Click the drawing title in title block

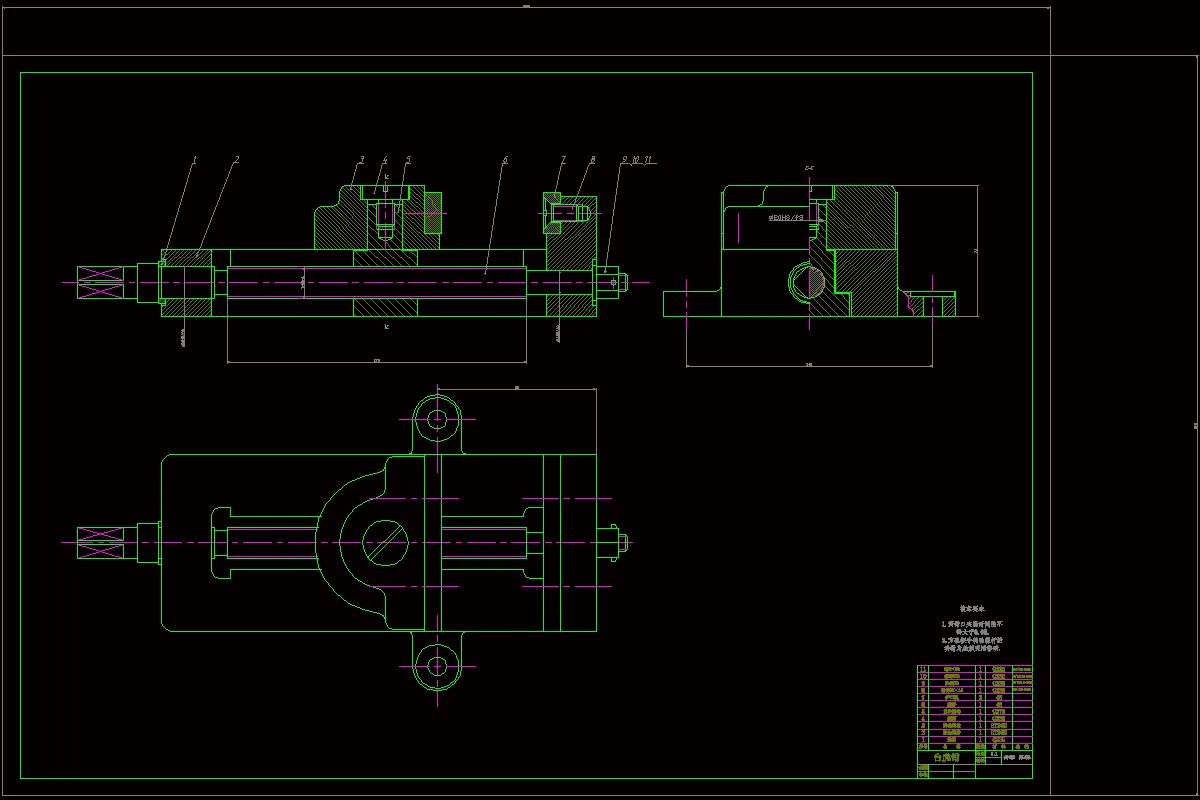(946, 758)
